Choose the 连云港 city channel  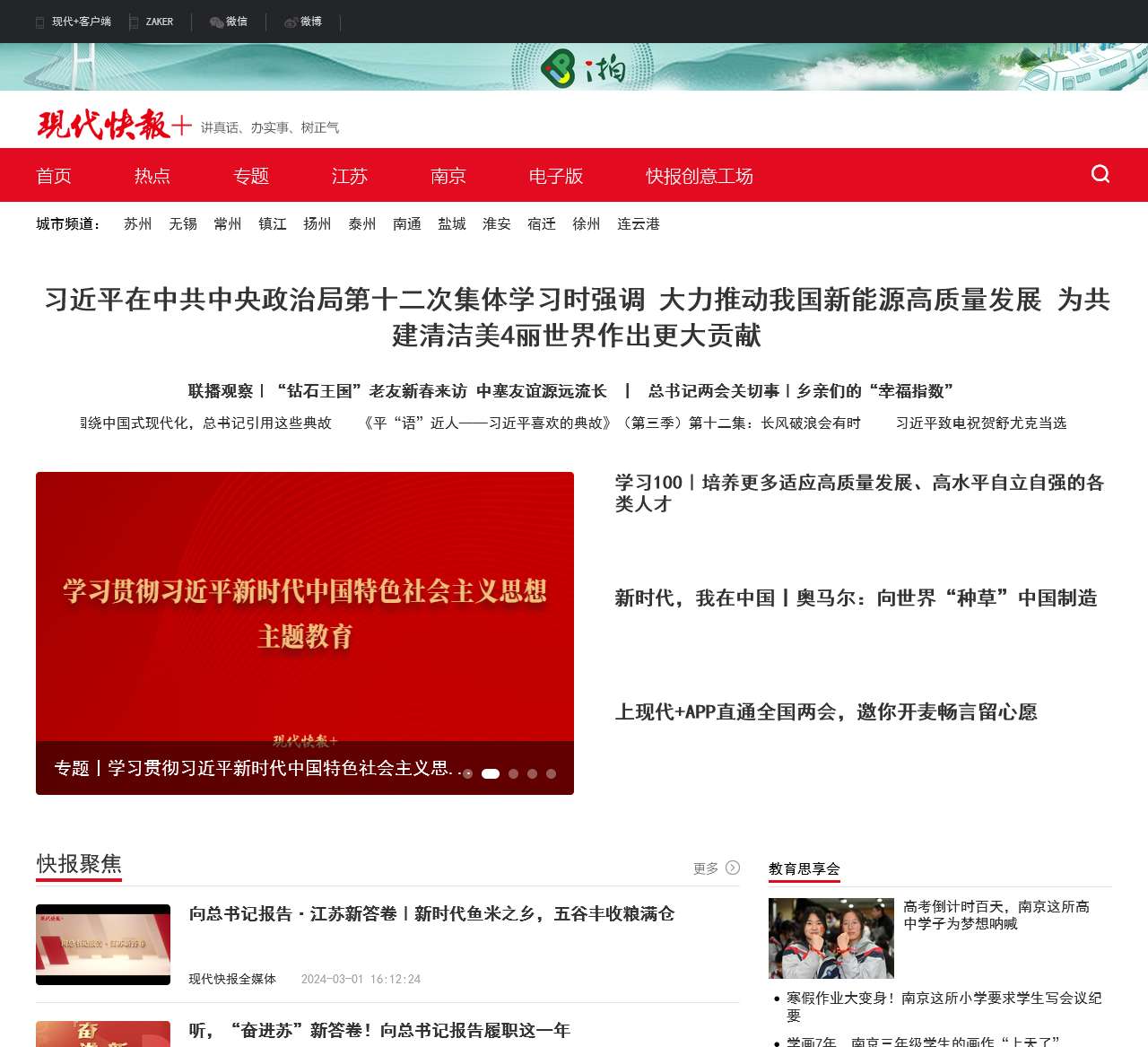pos(639,224)
